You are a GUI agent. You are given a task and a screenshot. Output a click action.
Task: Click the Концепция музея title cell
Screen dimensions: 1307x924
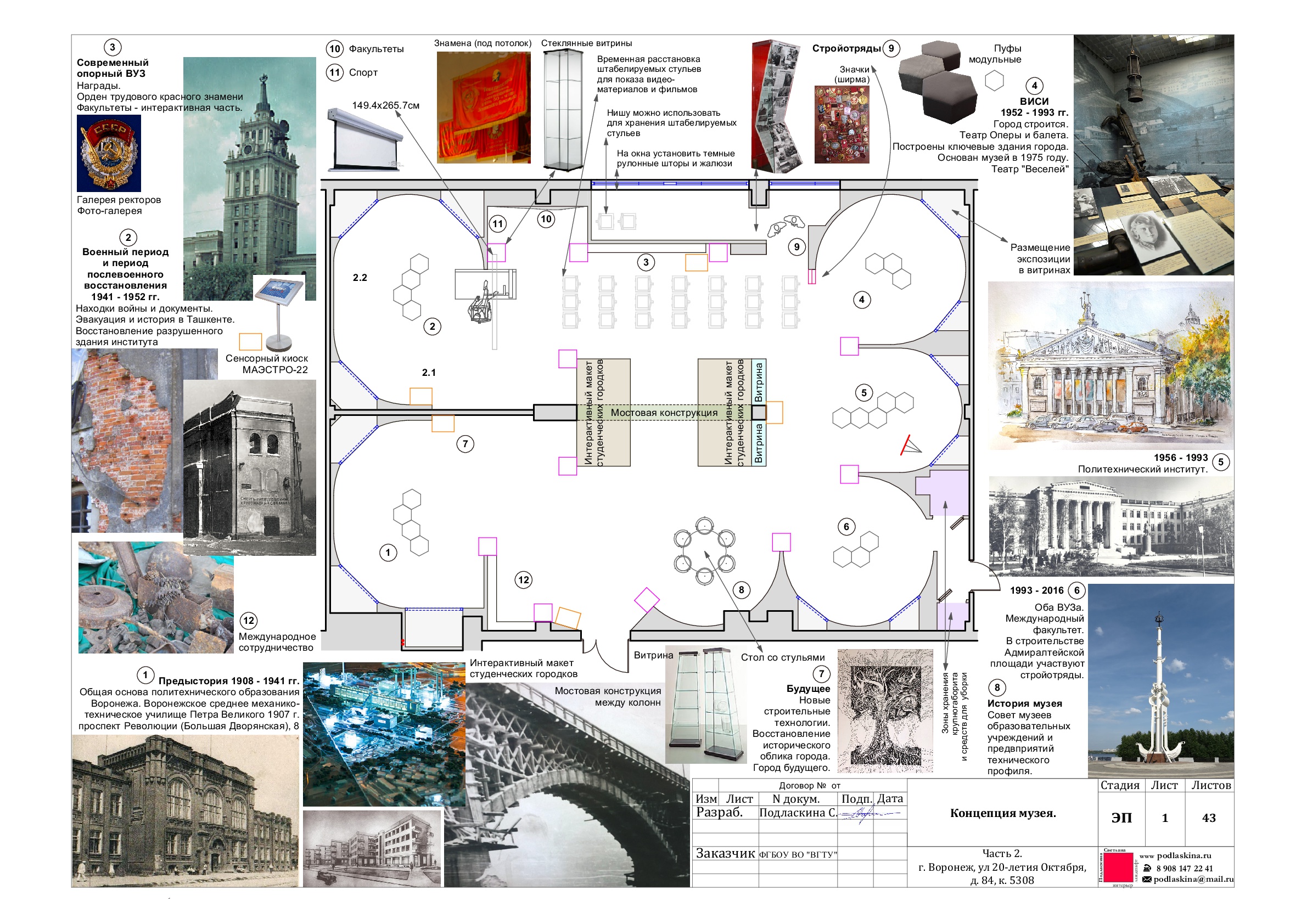1002,813
